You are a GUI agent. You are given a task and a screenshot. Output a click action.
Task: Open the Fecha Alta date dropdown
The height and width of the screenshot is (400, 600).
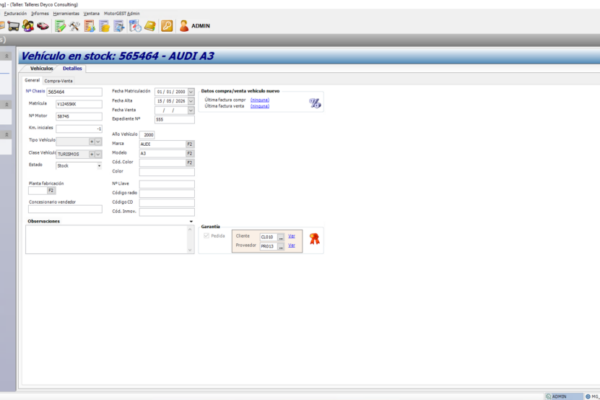click(191, 101)
